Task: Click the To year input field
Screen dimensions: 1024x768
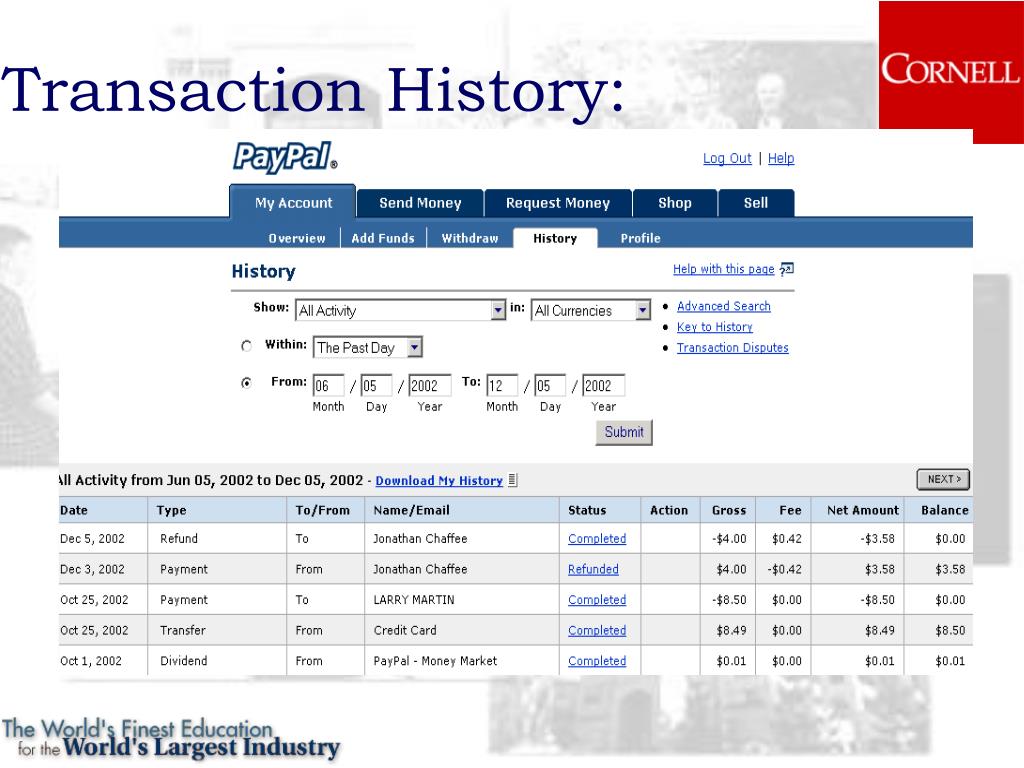Action: (x=603, y=385)
